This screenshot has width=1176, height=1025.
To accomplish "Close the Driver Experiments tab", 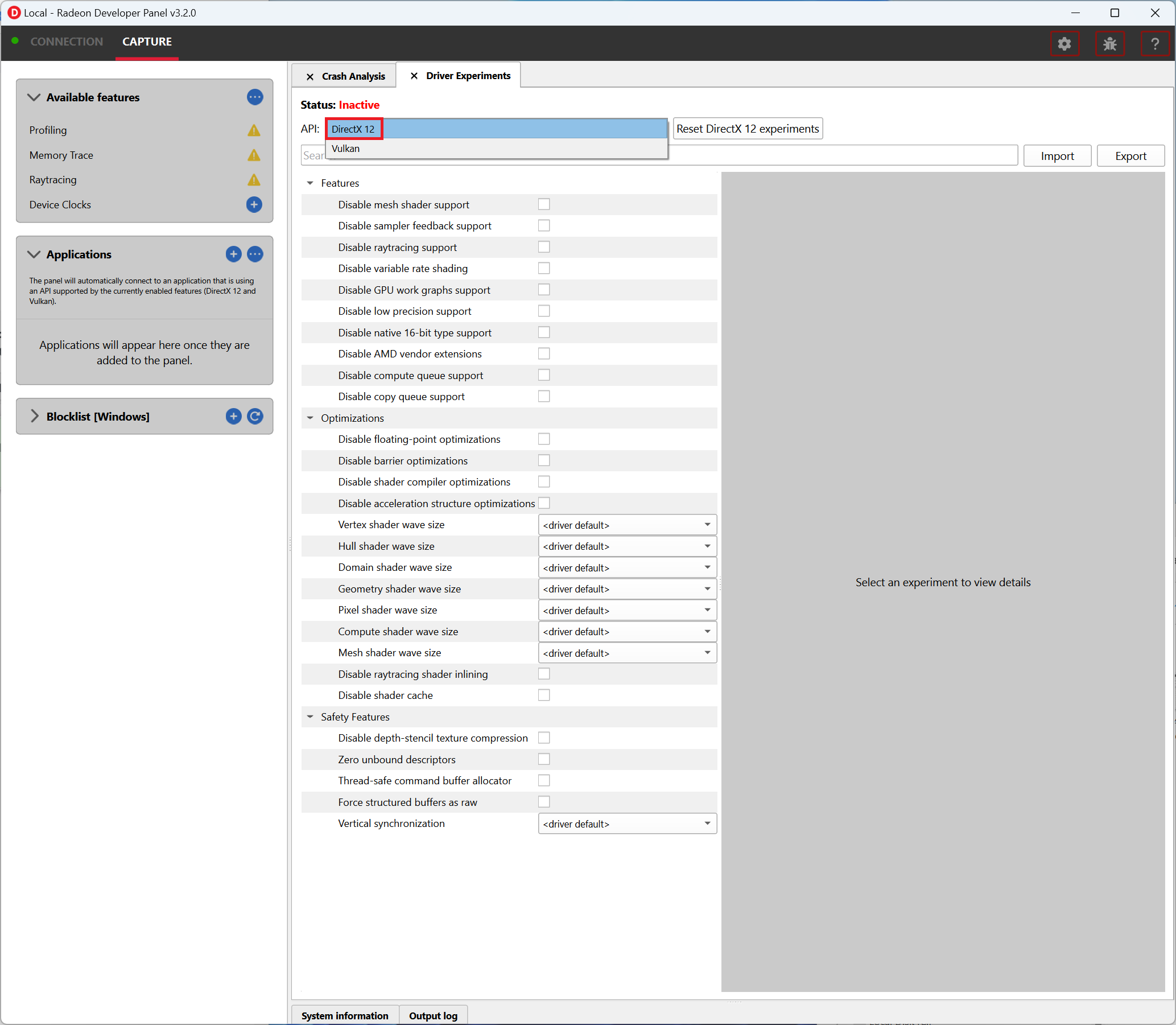I will 414,76.
